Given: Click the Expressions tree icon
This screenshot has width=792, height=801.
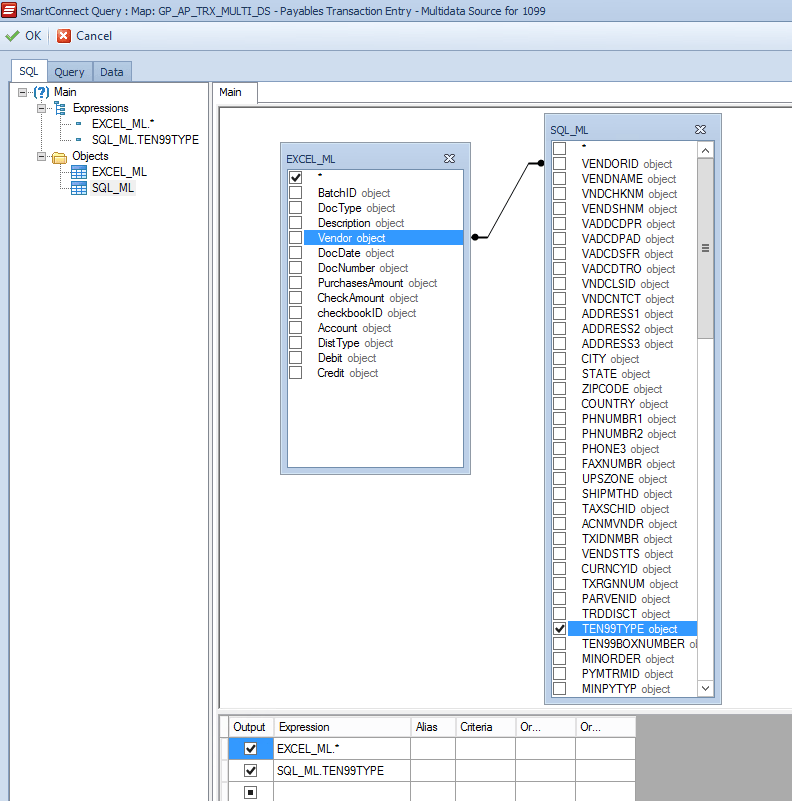Looking at the screenshot, I should 60,108.
